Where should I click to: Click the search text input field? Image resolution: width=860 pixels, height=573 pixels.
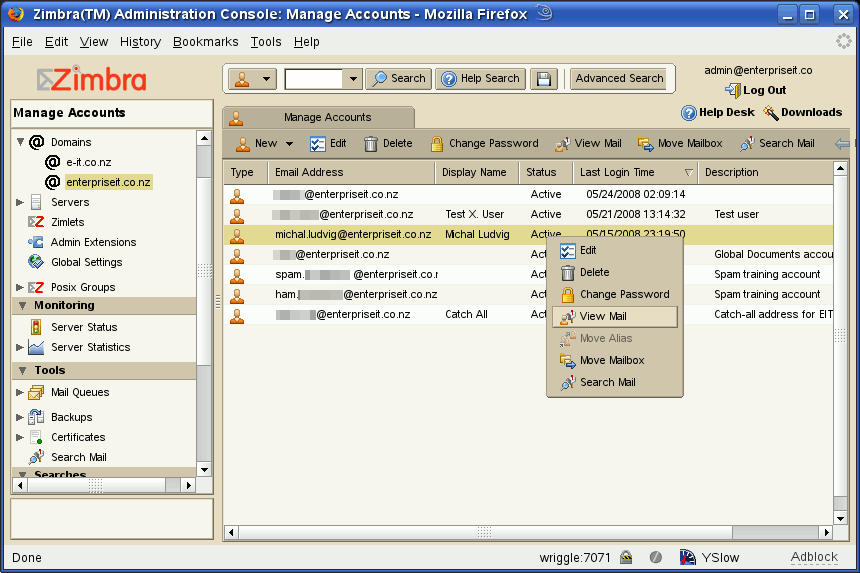[x=314, y=79]
